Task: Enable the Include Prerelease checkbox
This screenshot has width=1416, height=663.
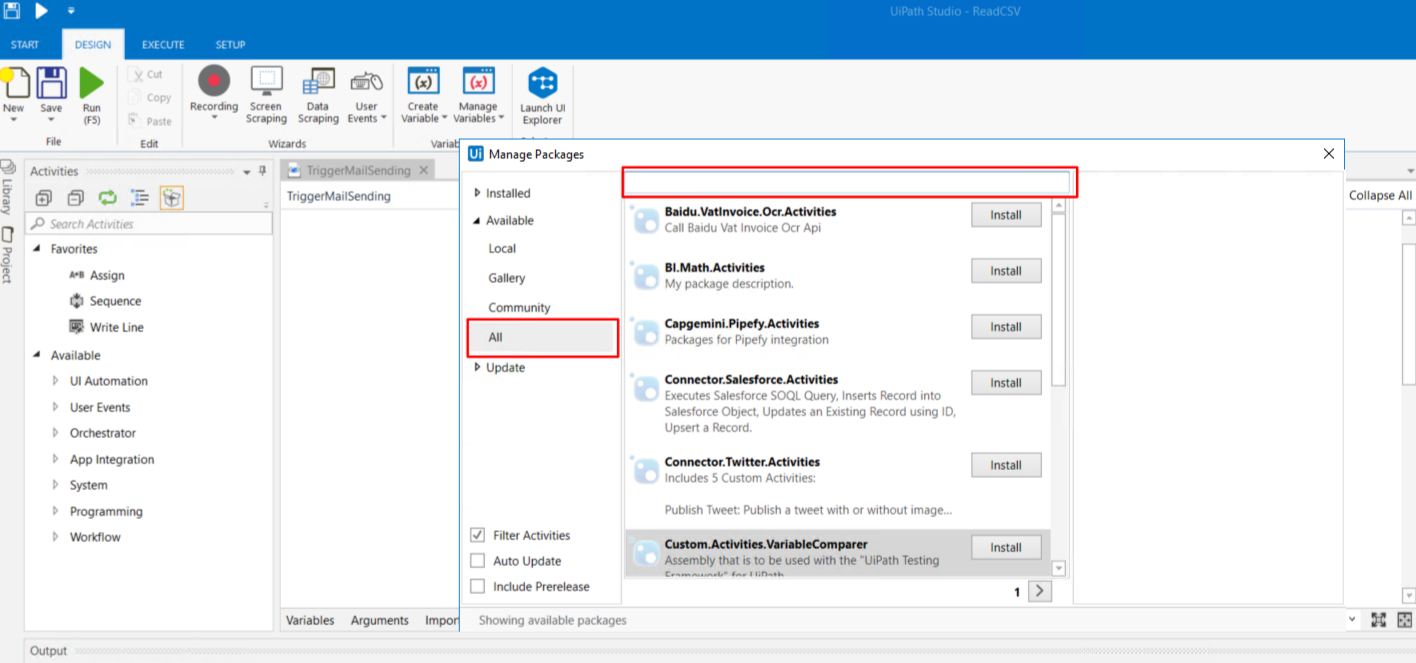Action: tap(477, 587)
